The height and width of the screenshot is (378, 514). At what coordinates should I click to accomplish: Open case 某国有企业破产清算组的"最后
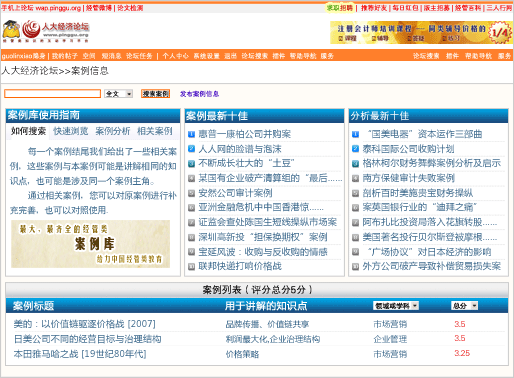tap(270, 178)
